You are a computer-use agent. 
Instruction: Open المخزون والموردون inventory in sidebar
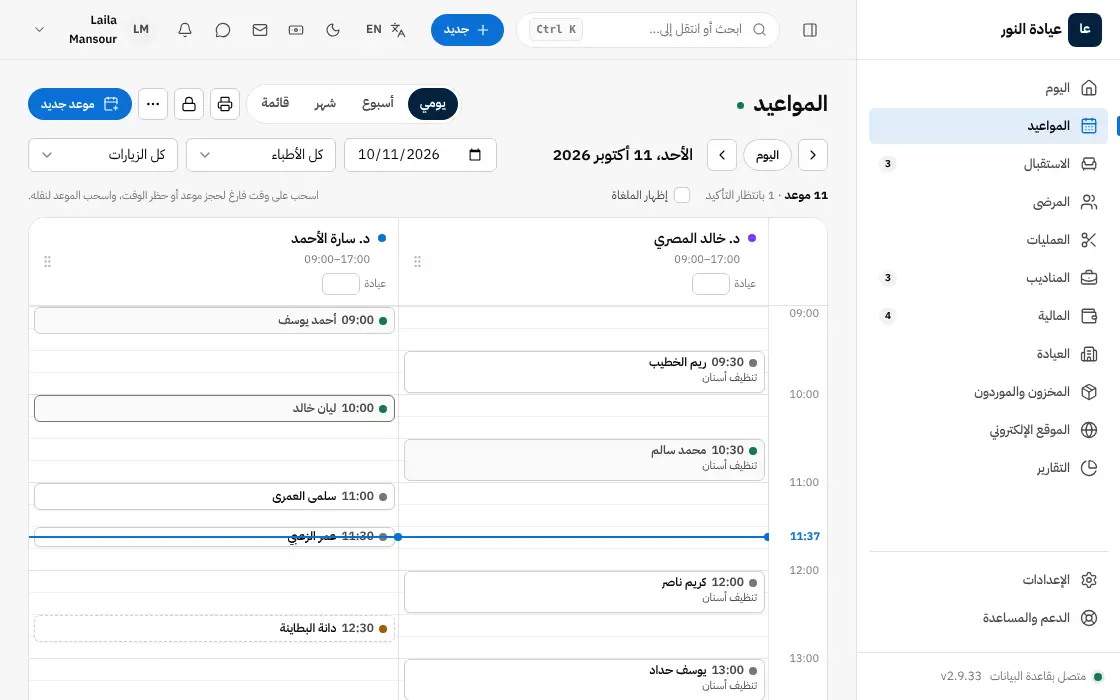[989, 392]
